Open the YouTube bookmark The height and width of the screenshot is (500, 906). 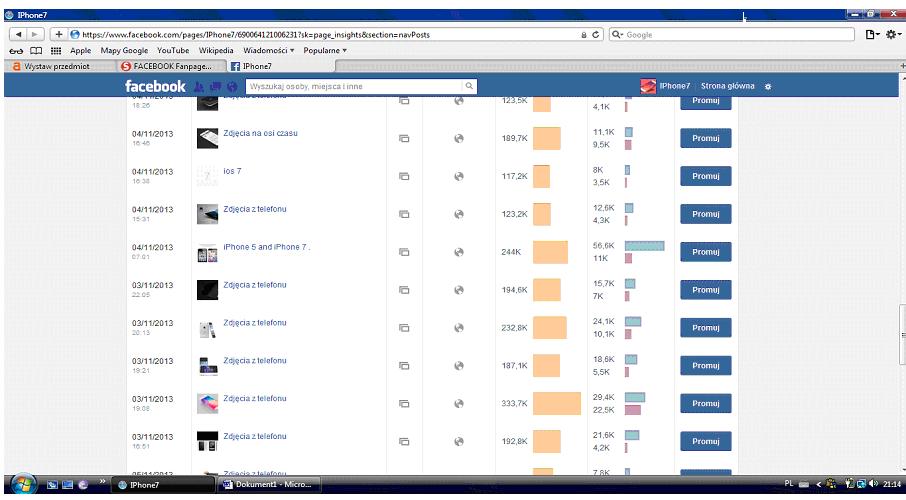(x=173, y=51)
